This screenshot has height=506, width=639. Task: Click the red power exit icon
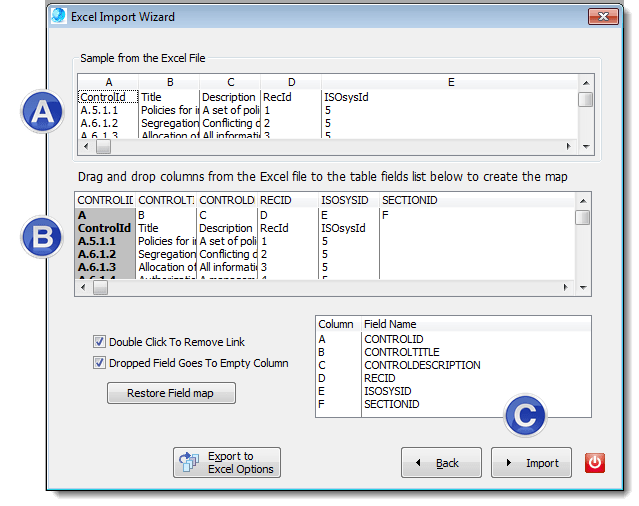(x=595, y=463)
